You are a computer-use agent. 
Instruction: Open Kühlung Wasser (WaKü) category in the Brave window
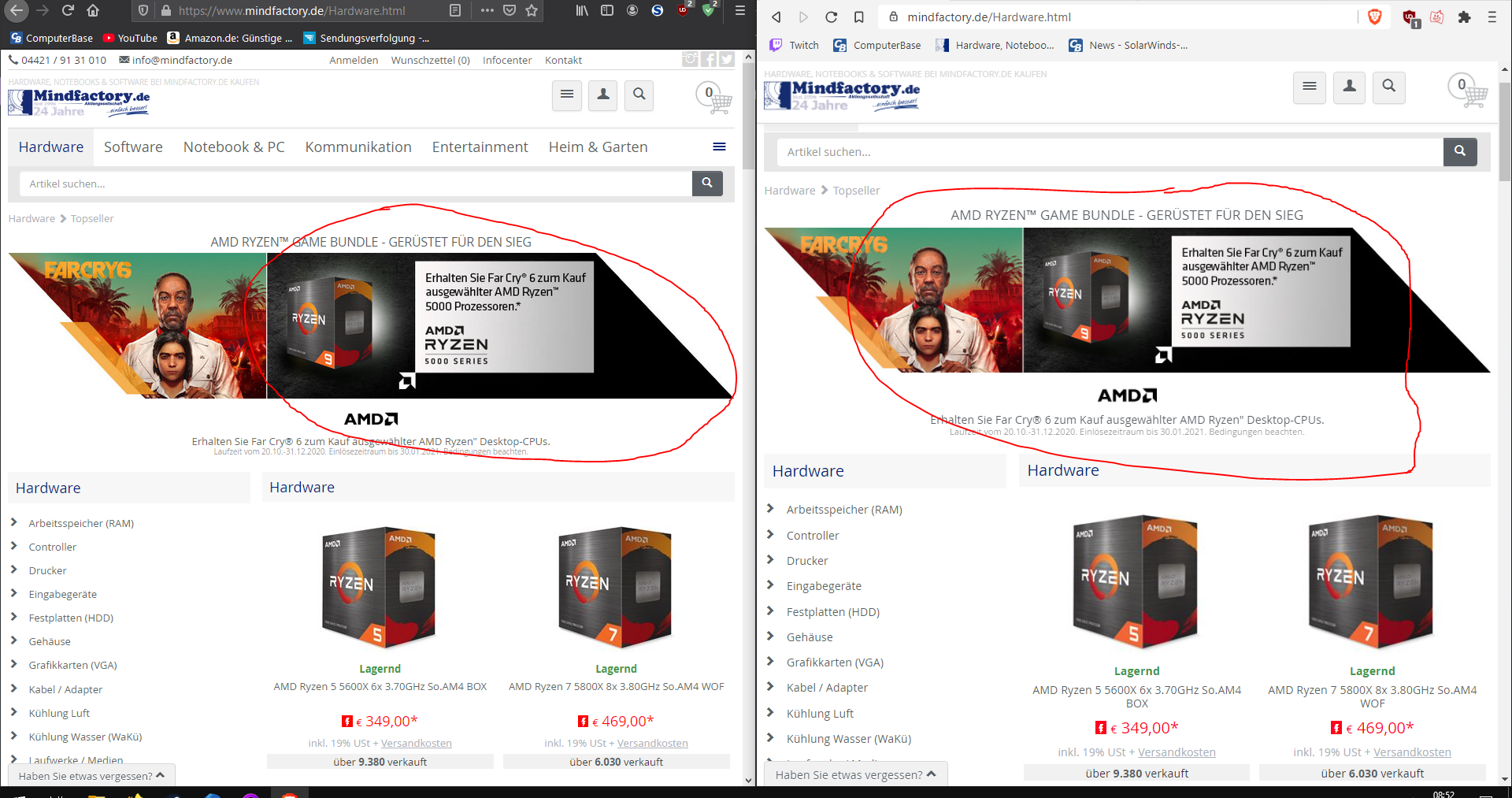coord(848,739)
